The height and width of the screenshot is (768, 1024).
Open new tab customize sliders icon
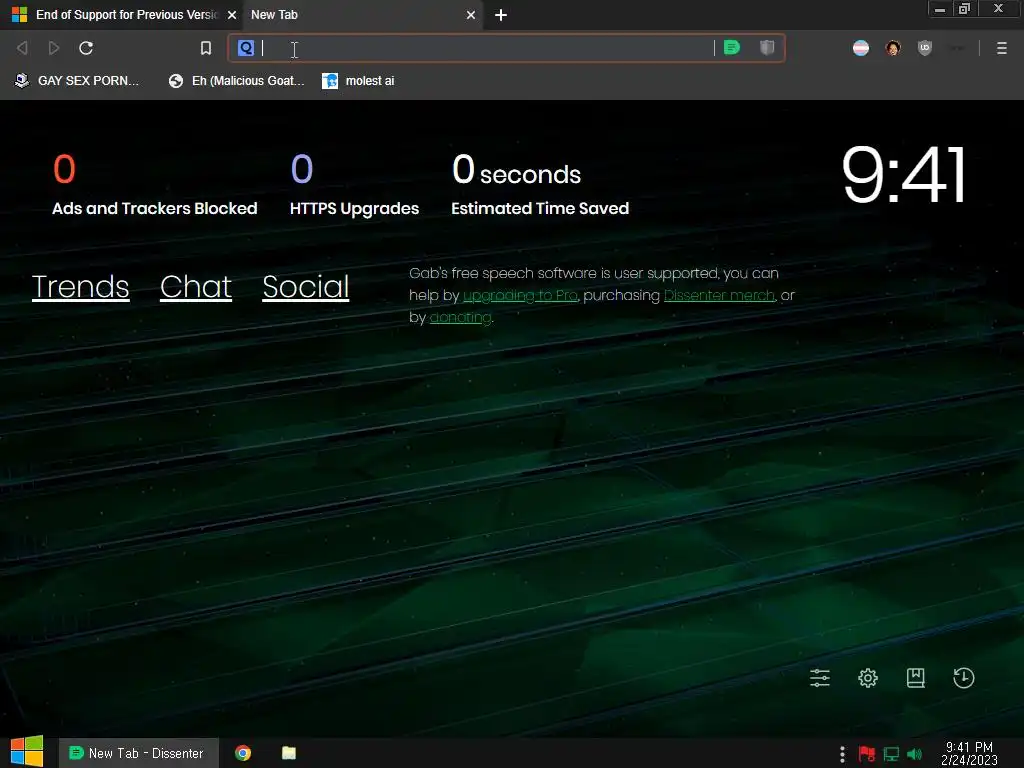[x=820, y=678]
